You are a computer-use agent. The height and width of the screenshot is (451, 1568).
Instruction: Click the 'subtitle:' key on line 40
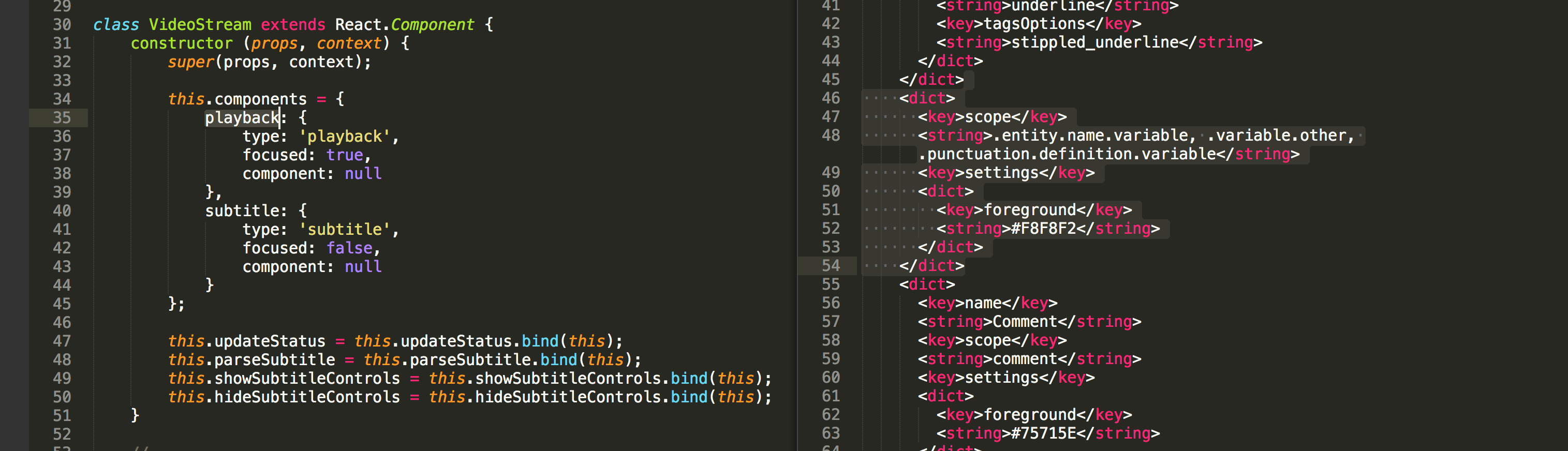coord(246,211)
